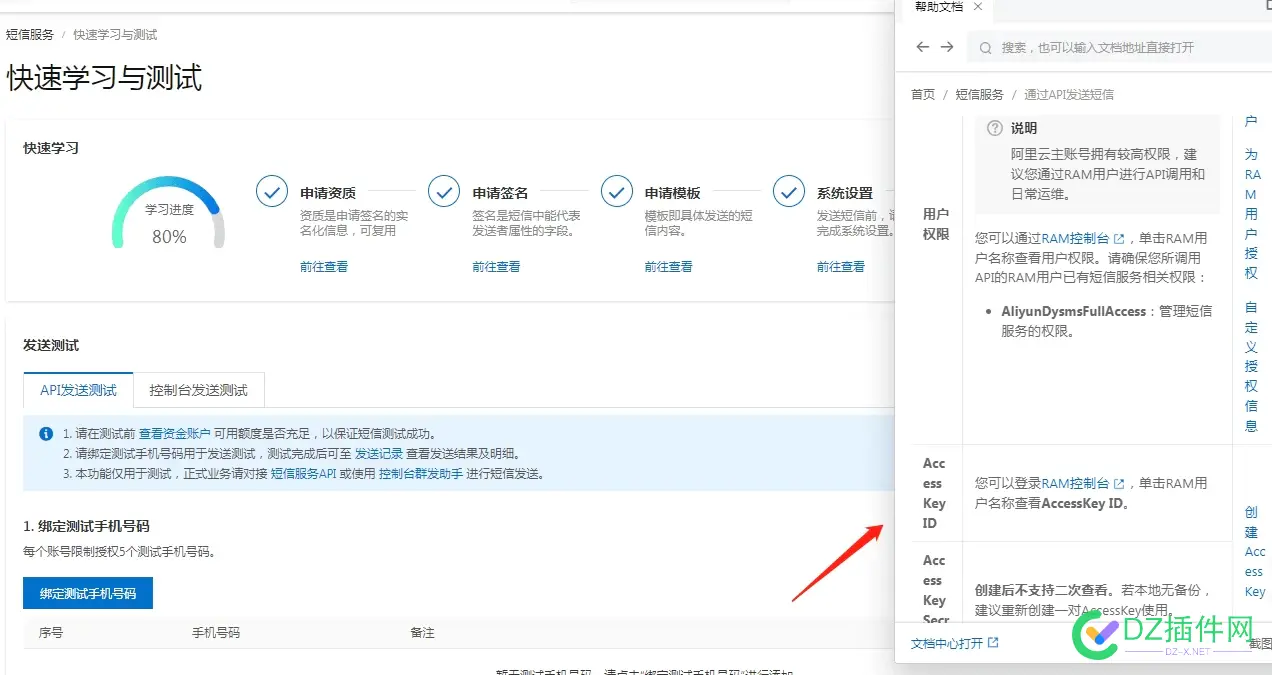
Task: Click external link icon after first RAM控制台
Action: tap(1120, 239)
